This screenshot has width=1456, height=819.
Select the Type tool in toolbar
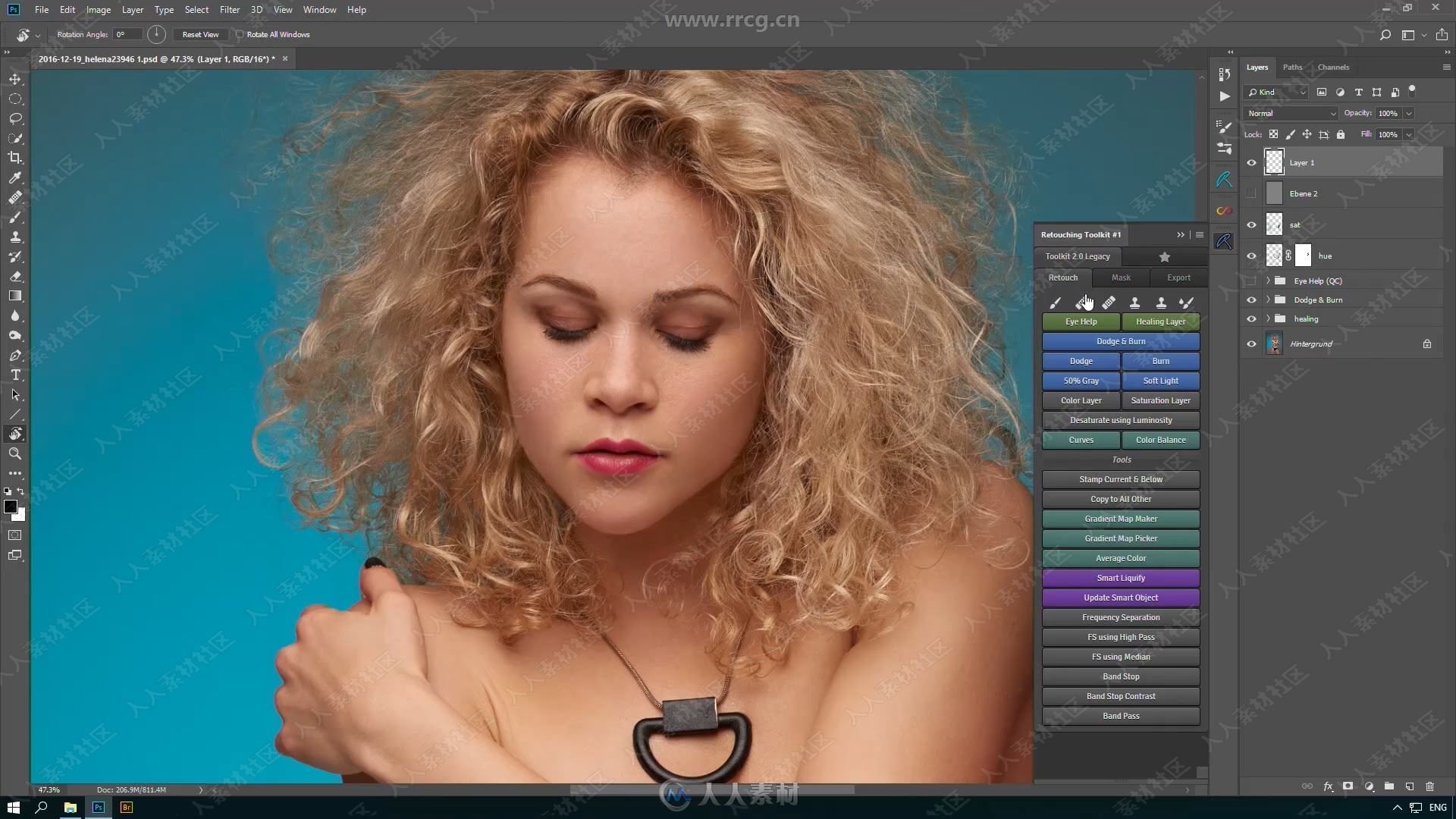coord(15,374)
